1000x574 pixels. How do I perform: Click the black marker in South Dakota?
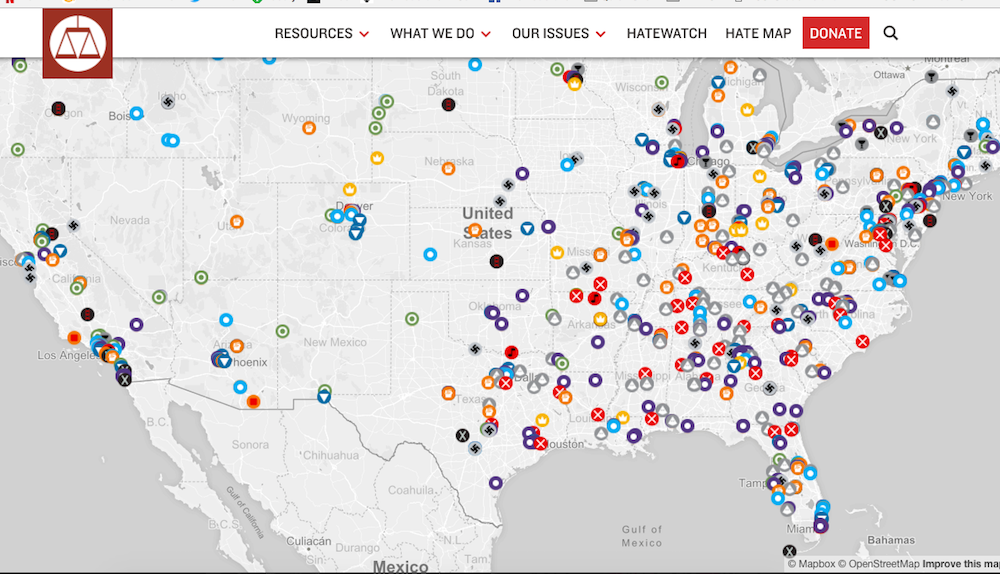coord(448,104)
